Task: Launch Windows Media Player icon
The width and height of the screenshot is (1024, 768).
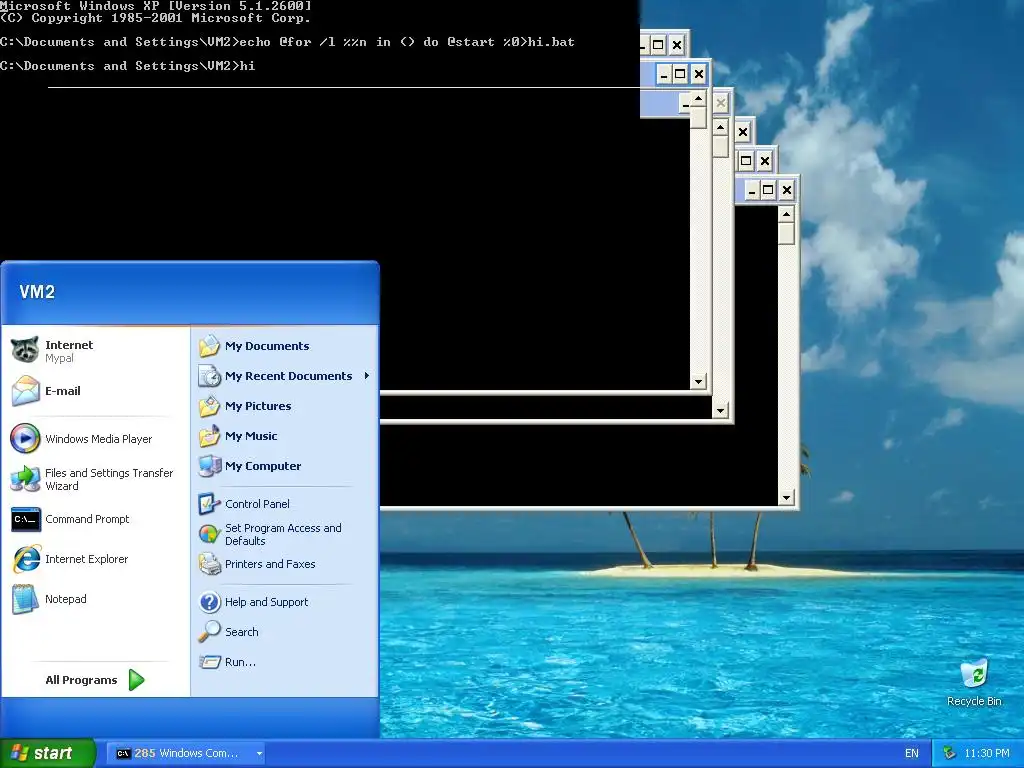Action: coord(25,438)
